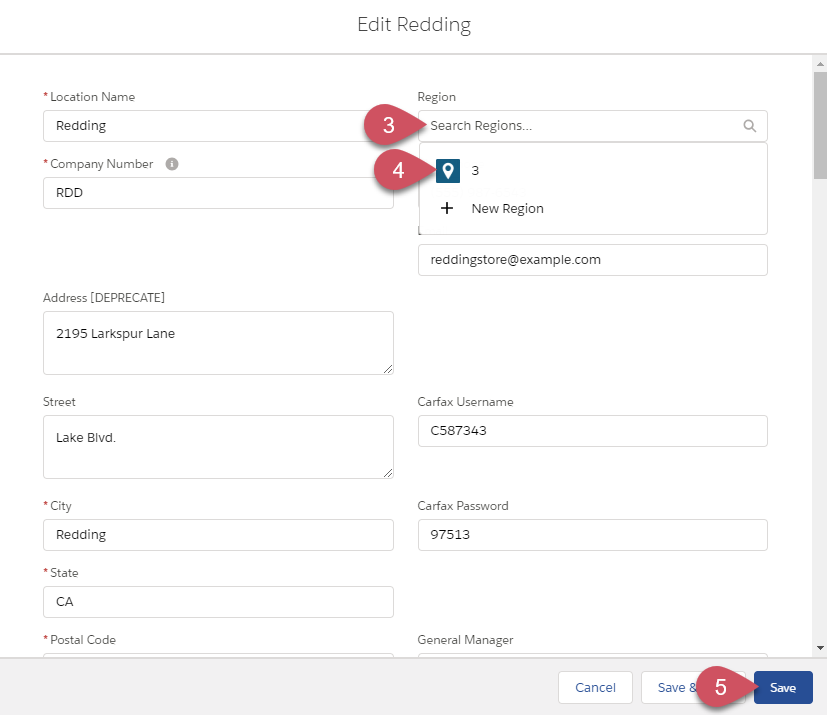
Task: Click the General Manager label
Action: pos(465,640)
